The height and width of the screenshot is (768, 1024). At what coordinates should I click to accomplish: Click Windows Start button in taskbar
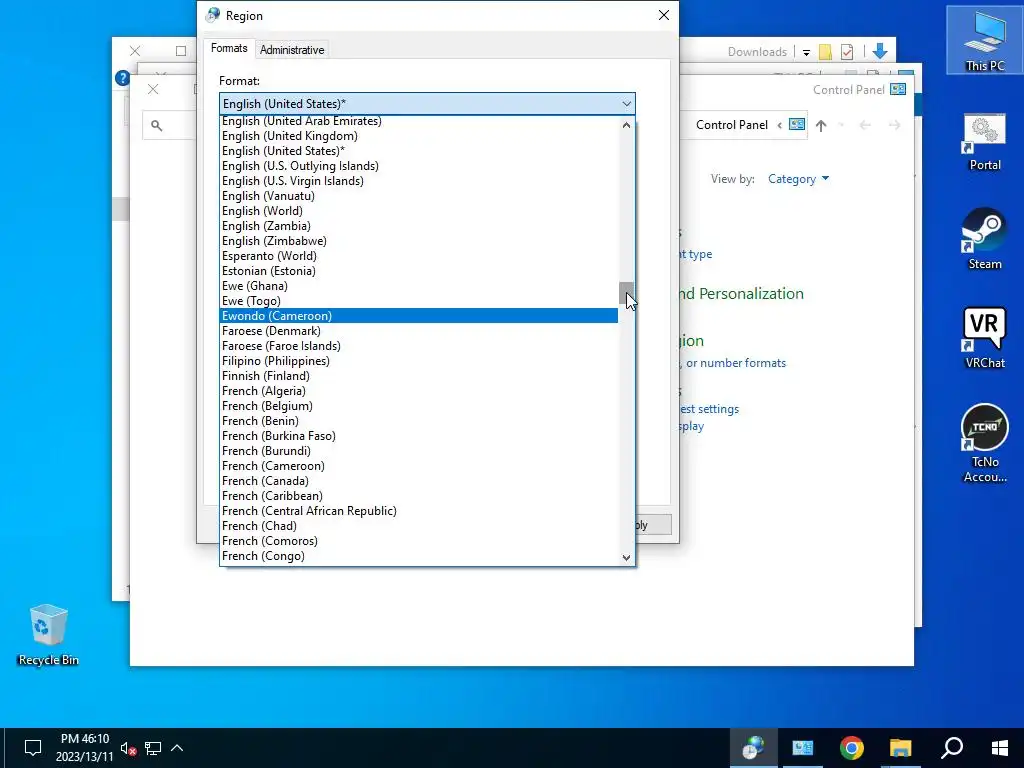tap(999, 748)
